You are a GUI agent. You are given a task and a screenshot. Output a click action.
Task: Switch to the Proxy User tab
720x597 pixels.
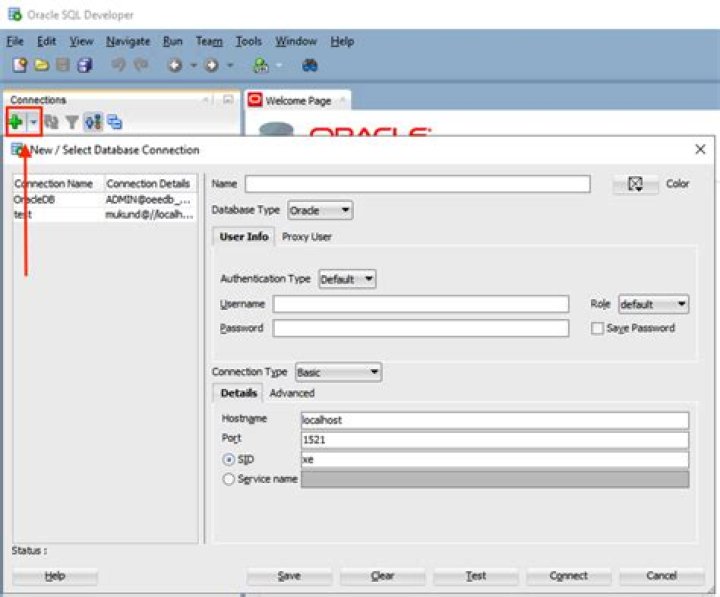(x=306, y=237)
